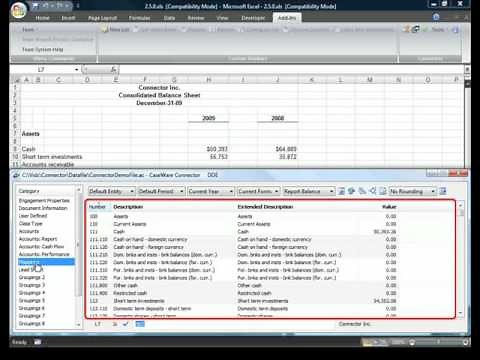Click the Short term investments worksheet cell
This screenshot has height=360, width=480.
point(52,157)
